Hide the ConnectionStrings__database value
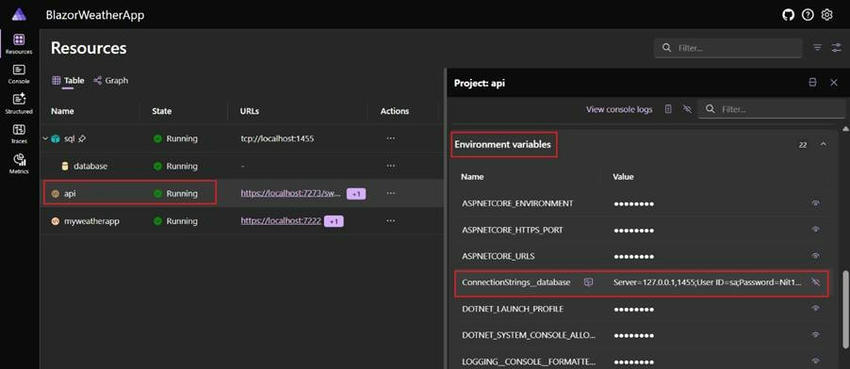This screenshot has width=850, height=369. (x=815, y=282)
